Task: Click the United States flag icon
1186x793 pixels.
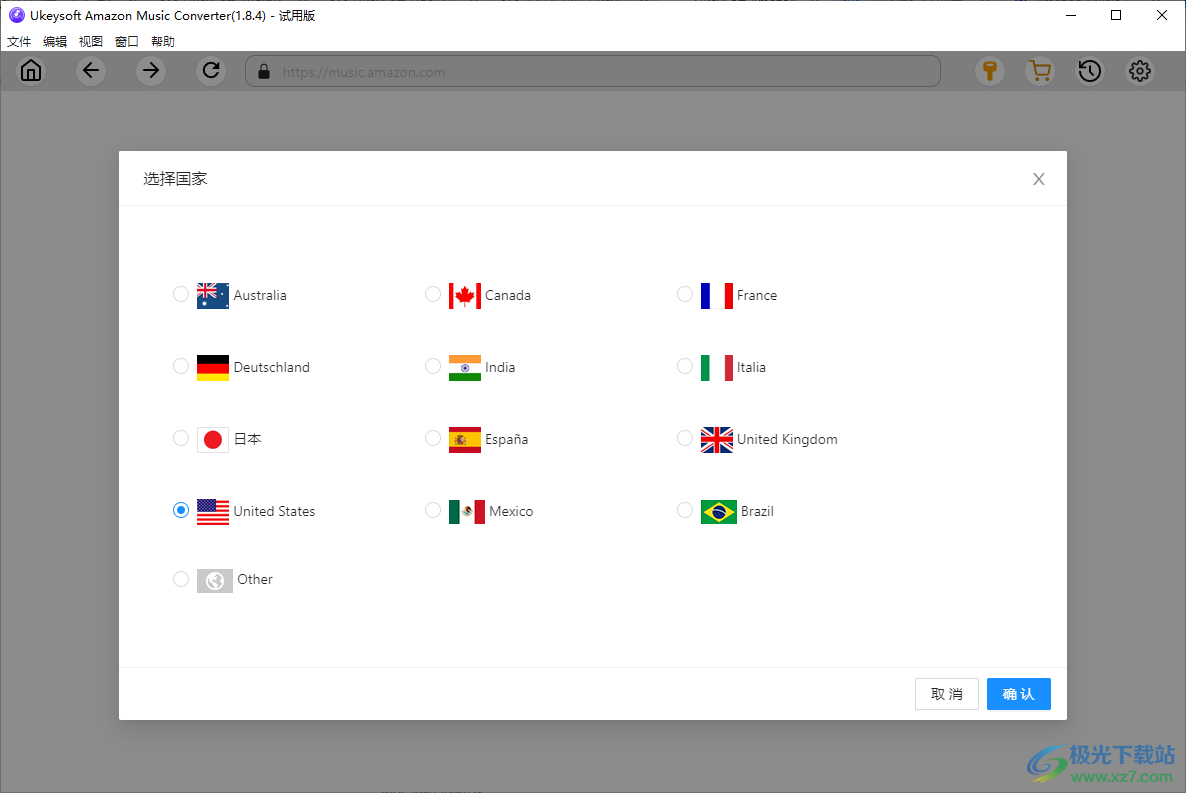Action: point(213,512)
